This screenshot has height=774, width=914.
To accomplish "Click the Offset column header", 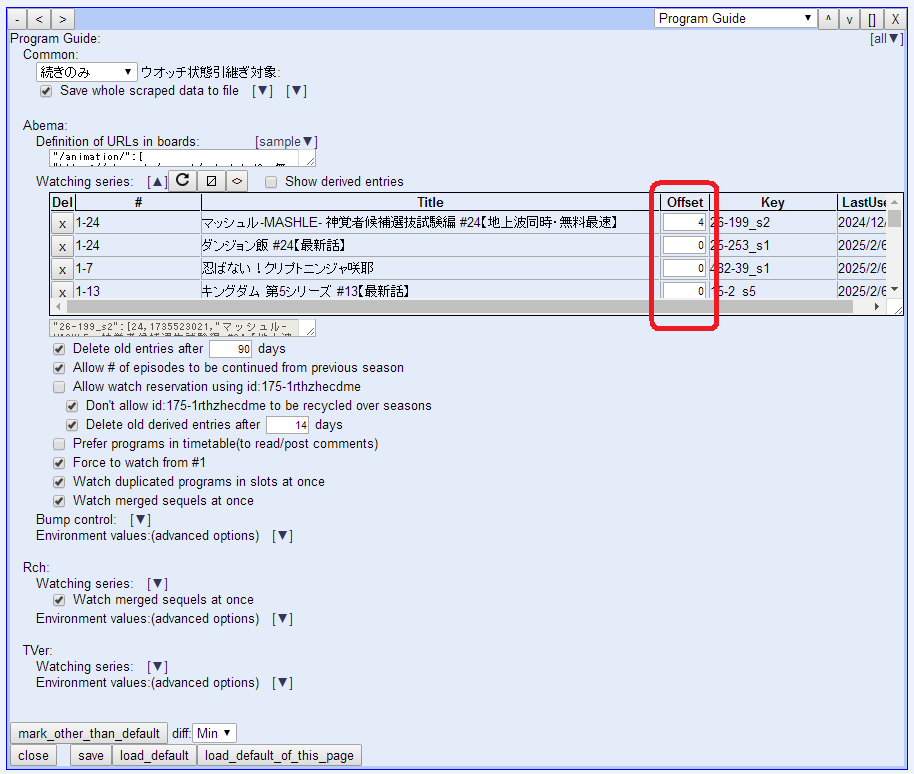I will point(685,202).
